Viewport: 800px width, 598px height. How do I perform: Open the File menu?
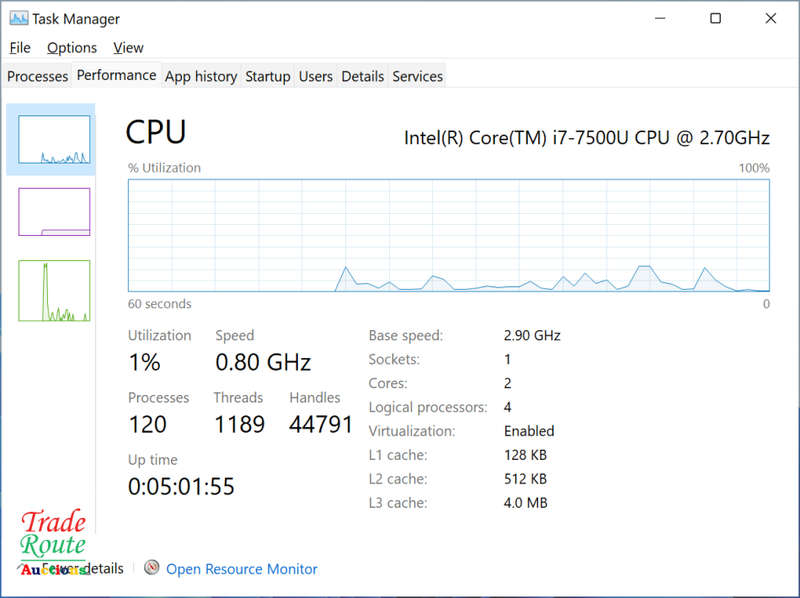[x=20, y=47]
